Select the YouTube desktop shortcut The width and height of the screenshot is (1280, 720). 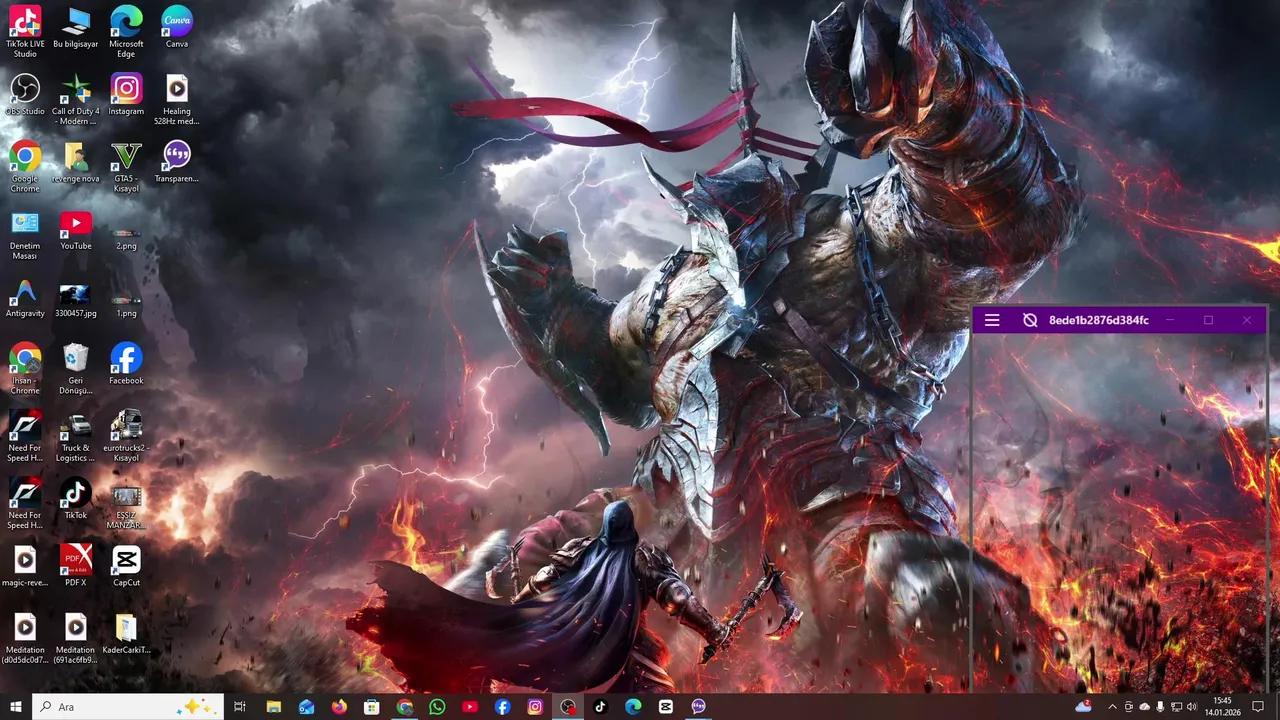click(x=76, y=229)
